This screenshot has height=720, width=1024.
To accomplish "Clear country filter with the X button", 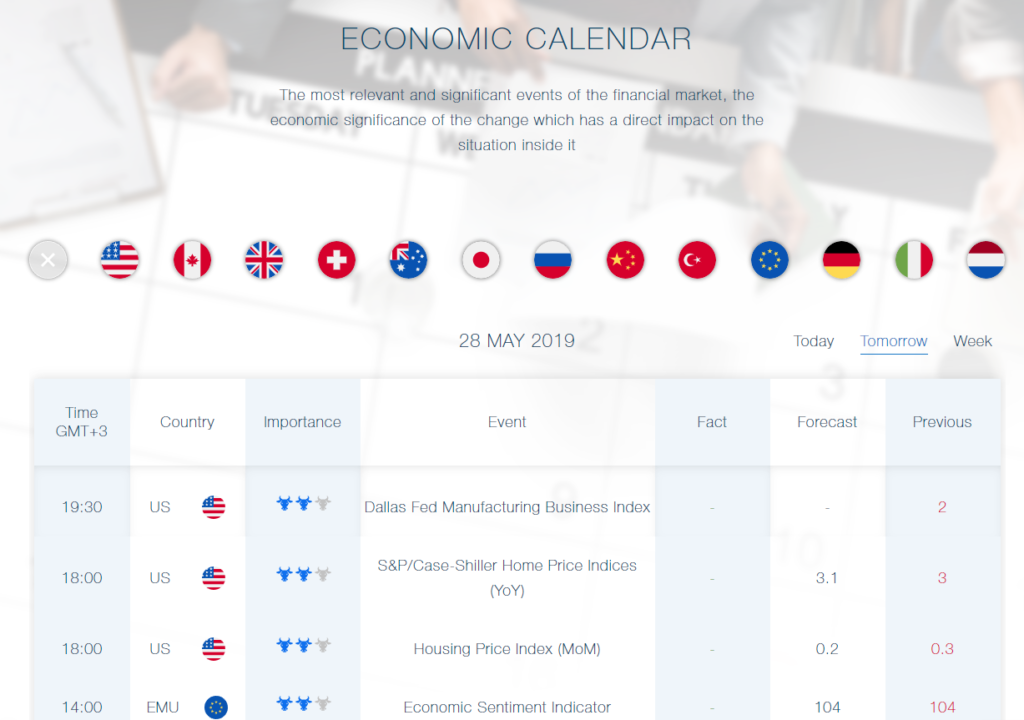I will pos(48,260).
